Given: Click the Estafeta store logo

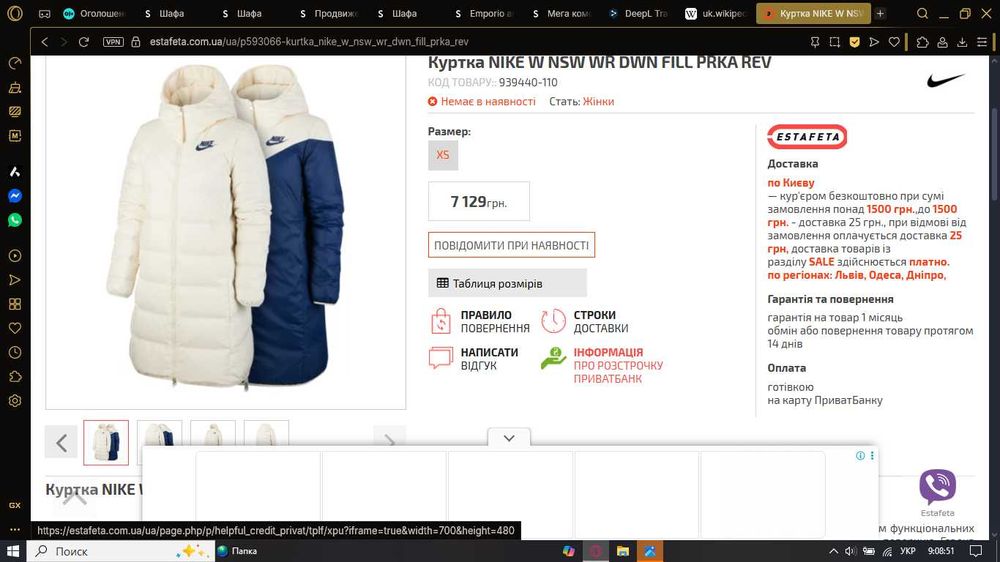Looking at the screenshot, I should click(x=807, y=137).
